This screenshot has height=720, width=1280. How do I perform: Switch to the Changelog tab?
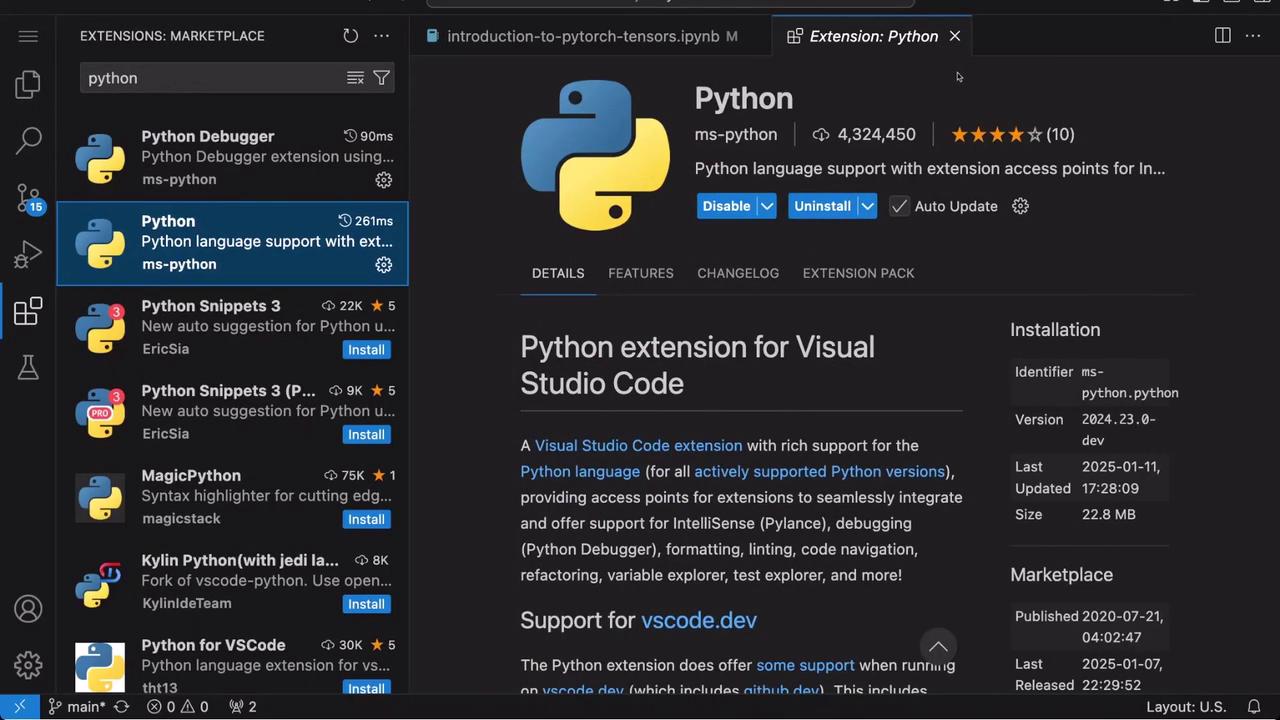(737, 273)
